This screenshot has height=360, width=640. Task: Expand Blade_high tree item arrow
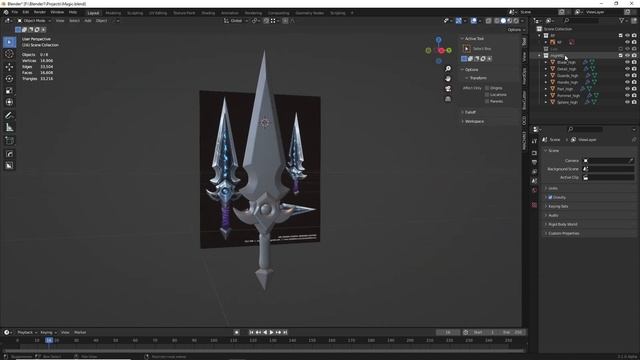[546, 62]
